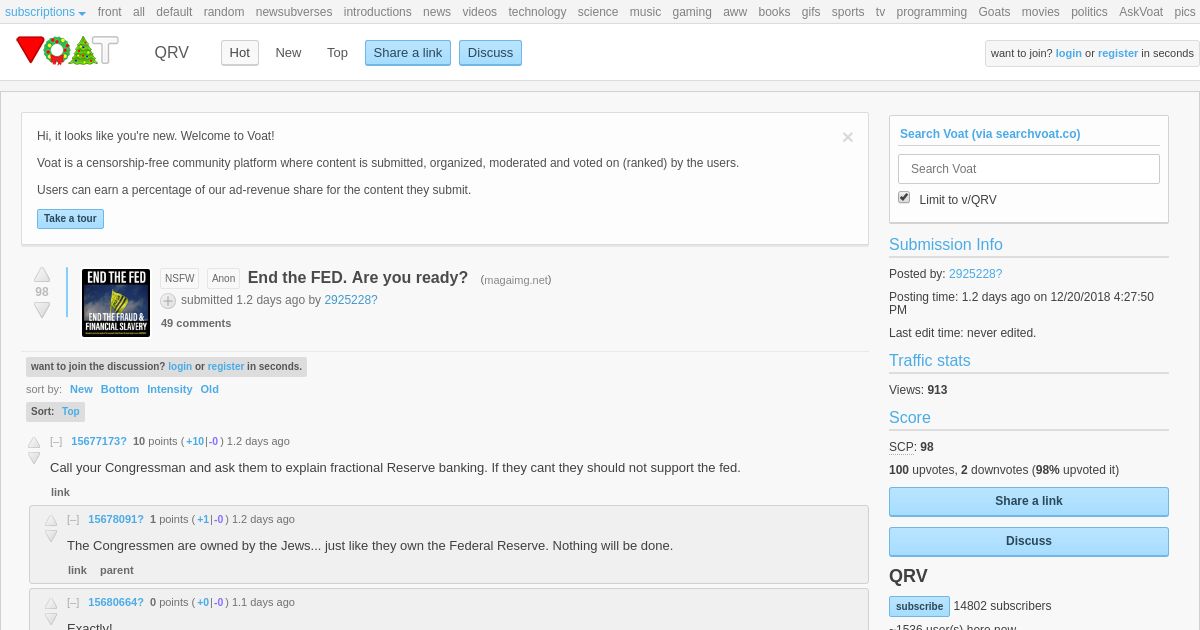1200x630 pixels.
Task: Click sidebar Share a link button
Action: click(x=1029, y=501)
